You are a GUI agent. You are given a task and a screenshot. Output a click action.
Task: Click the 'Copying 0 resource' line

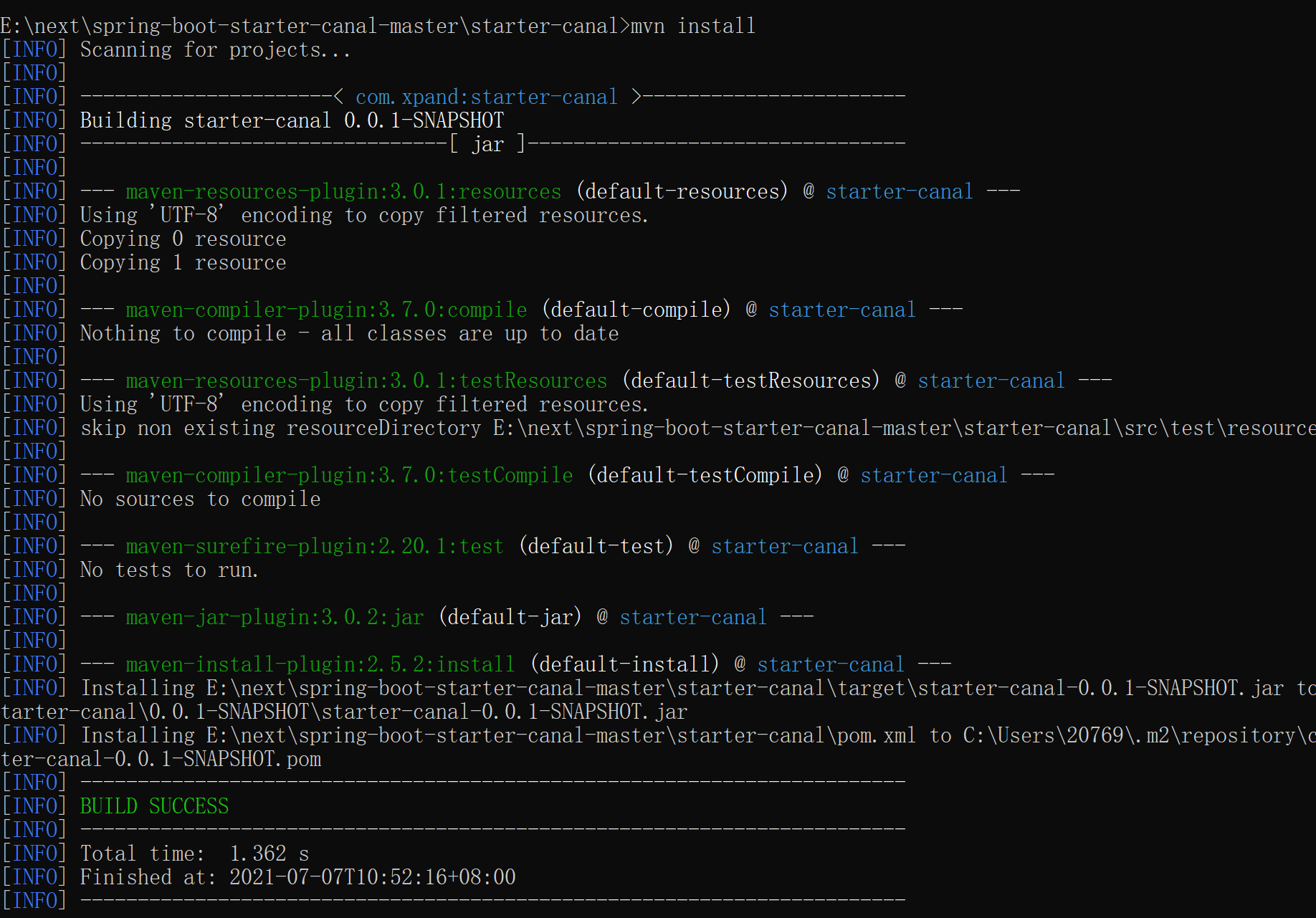pos(183,239)
